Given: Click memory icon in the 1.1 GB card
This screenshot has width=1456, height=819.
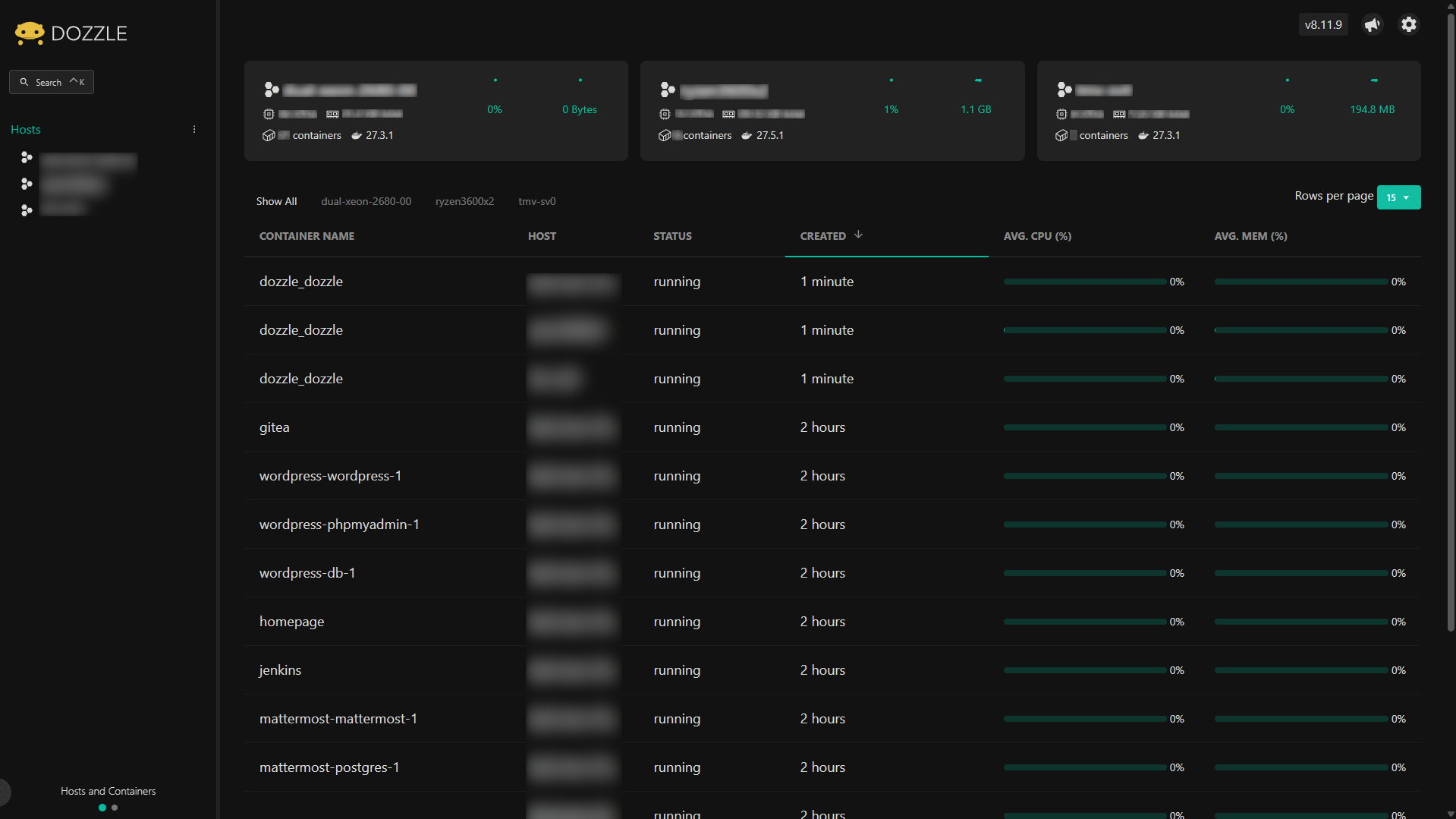Looking at the screenshot, I should coord(728,114).
